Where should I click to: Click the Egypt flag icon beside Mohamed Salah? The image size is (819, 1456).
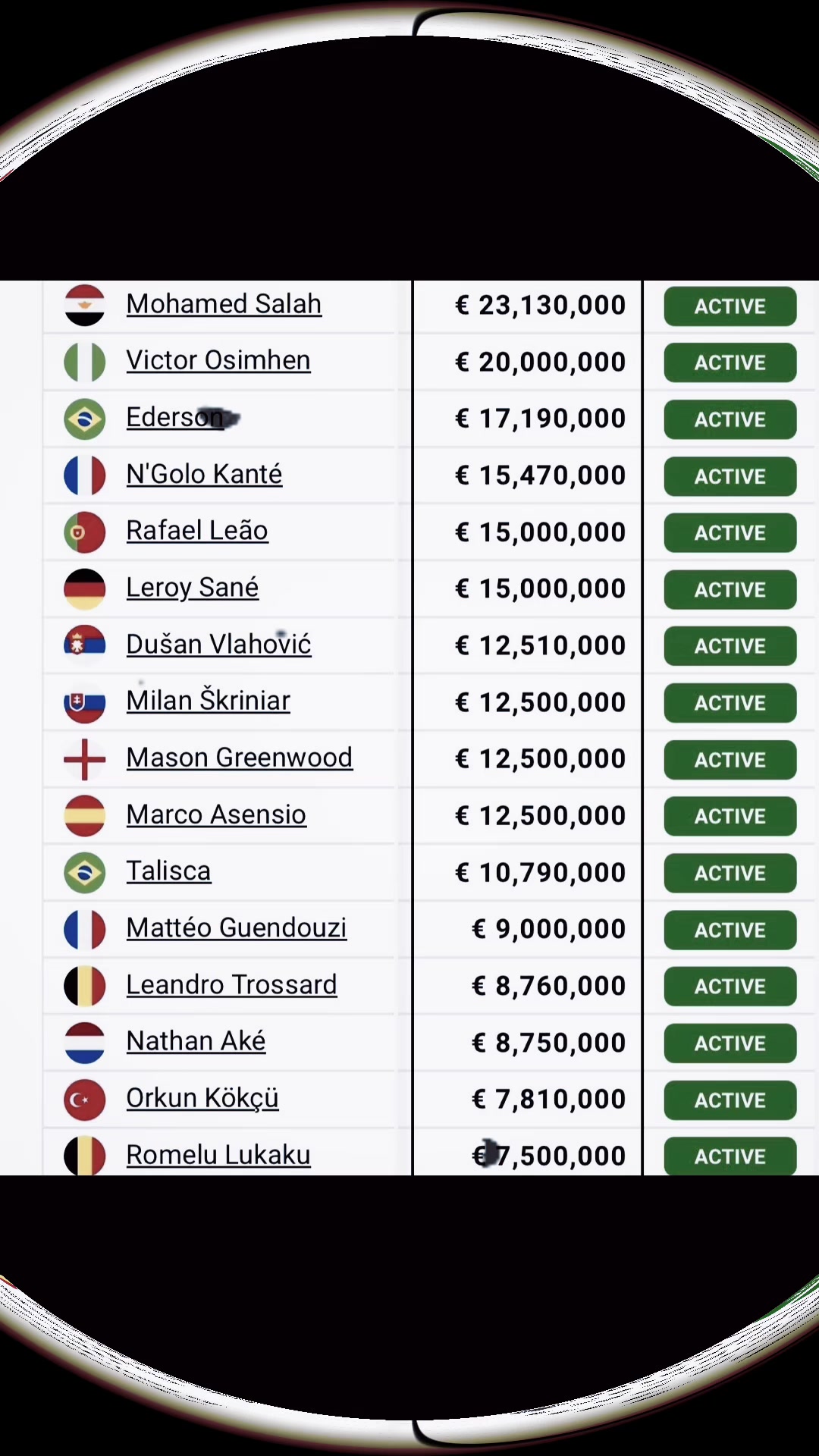click(x=84, y=305)
